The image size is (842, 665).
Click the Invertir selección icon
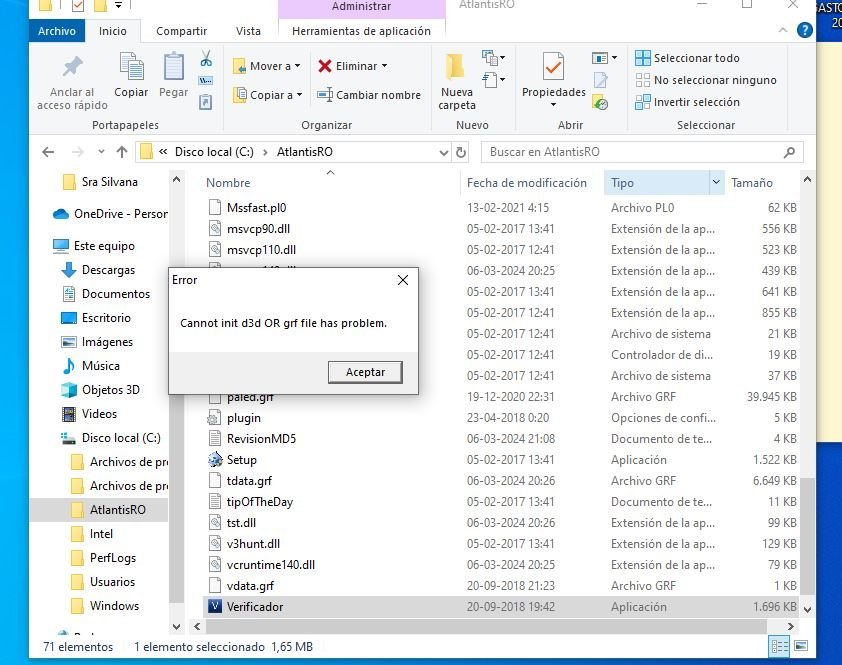point(642,102)
